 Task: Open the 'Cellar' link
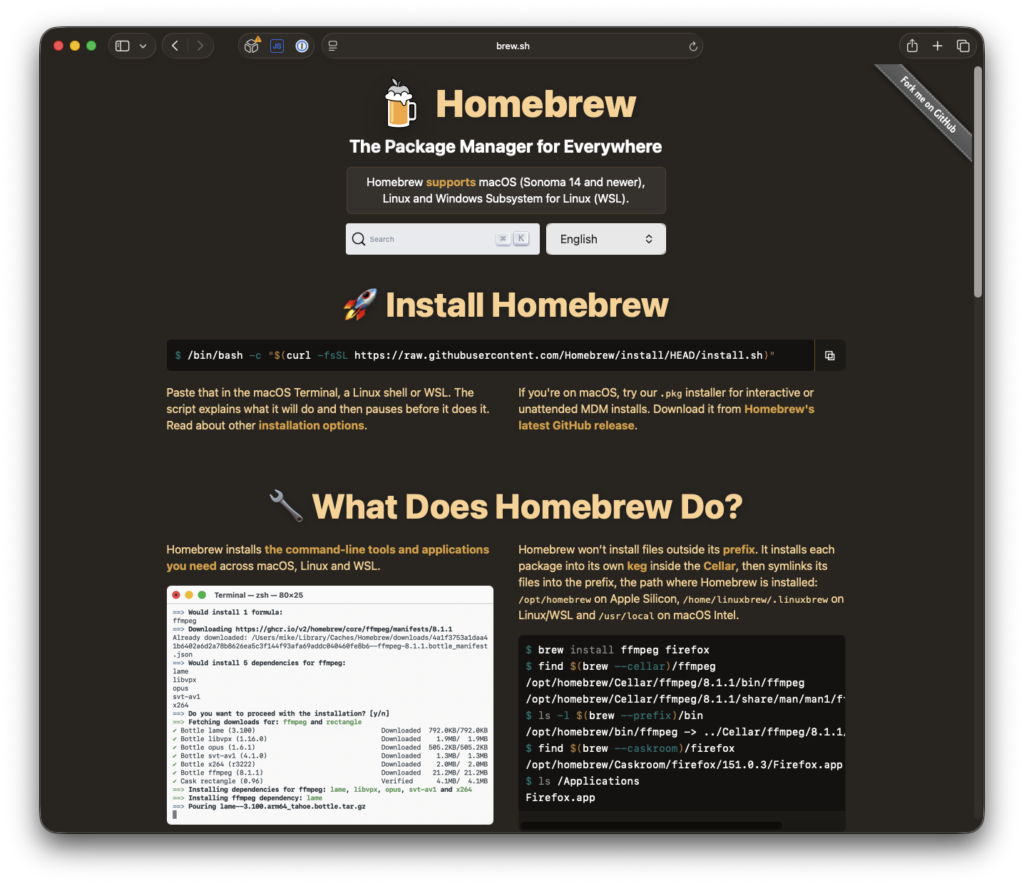[x=719, y=566]
